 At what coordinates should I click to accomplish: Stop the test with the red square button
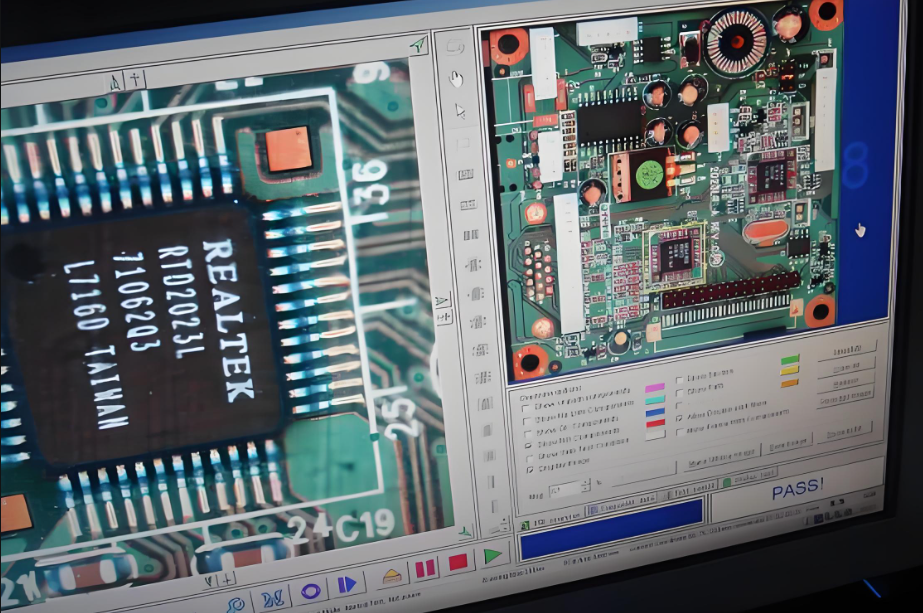(458, 562)
